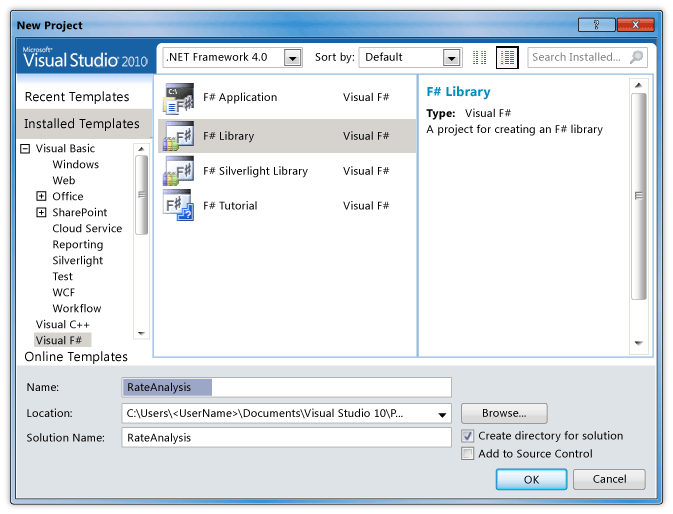This screenshot has width=673, height=514.
Task: Click the project Name input field
Action: 286,387
